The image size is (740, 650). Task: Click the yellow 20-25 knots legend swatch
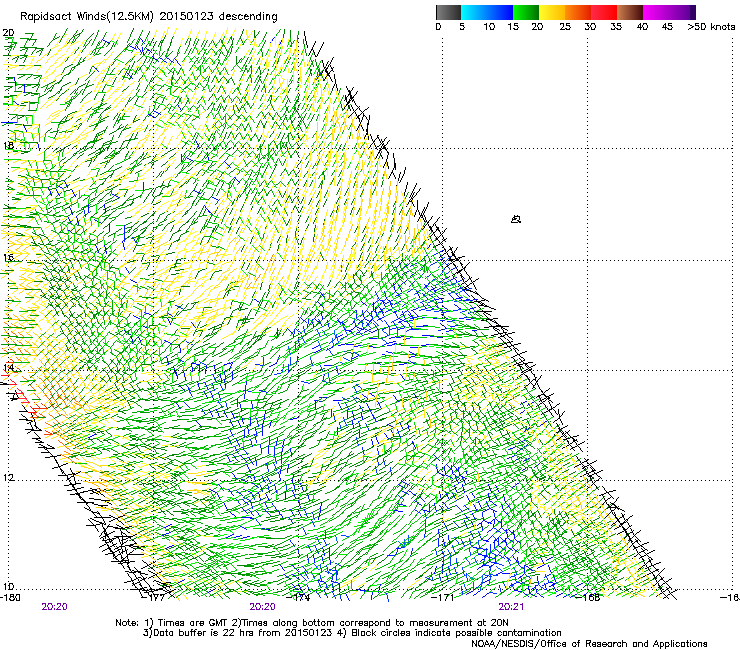552,12
